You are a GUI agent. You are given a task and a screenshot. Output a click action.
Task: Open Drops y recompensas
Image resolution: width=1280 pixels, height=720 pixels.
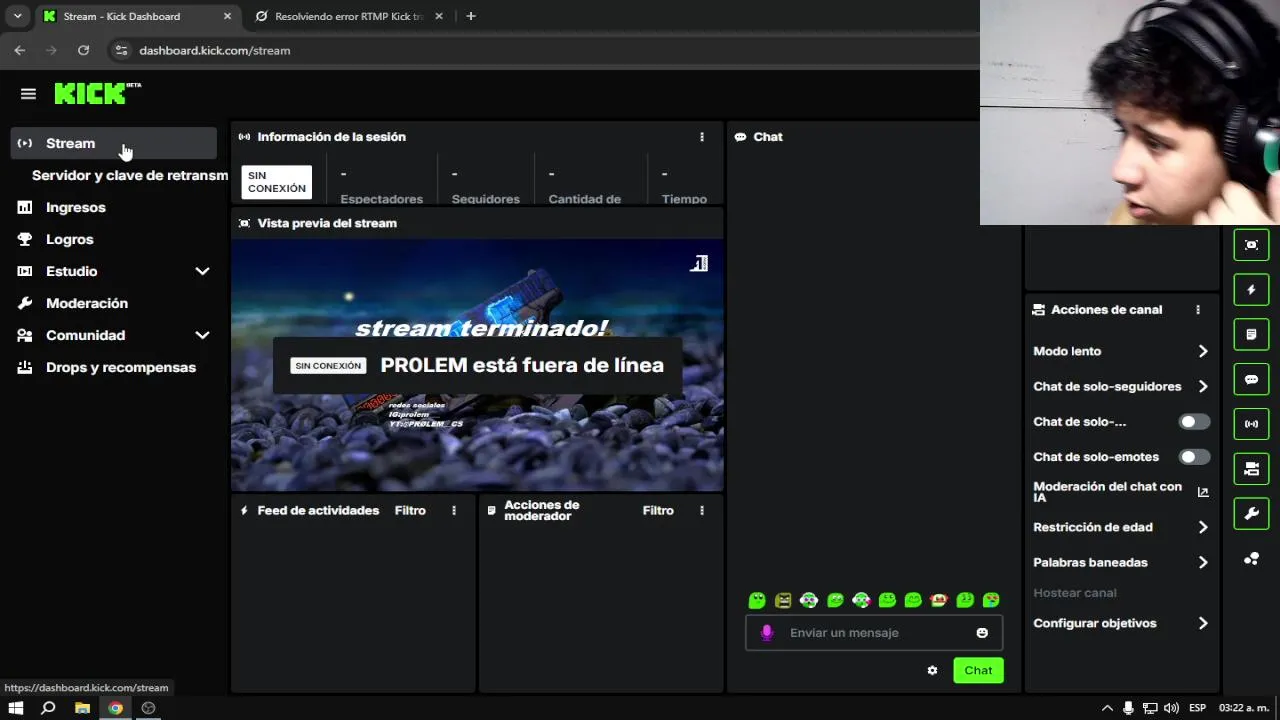pyautogui.click(x=114, y=367)
